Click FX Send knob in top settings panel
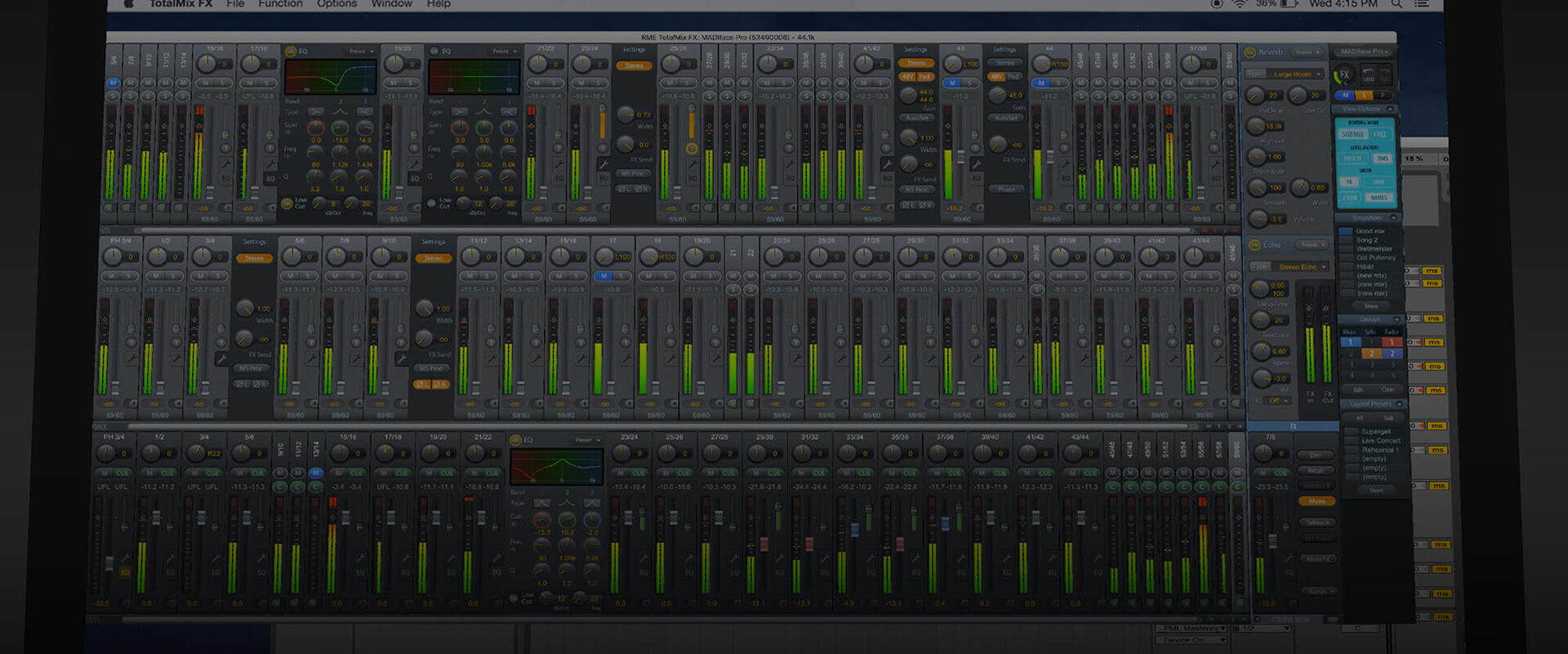Screen dimensions: 1568x654 point(626,145)
